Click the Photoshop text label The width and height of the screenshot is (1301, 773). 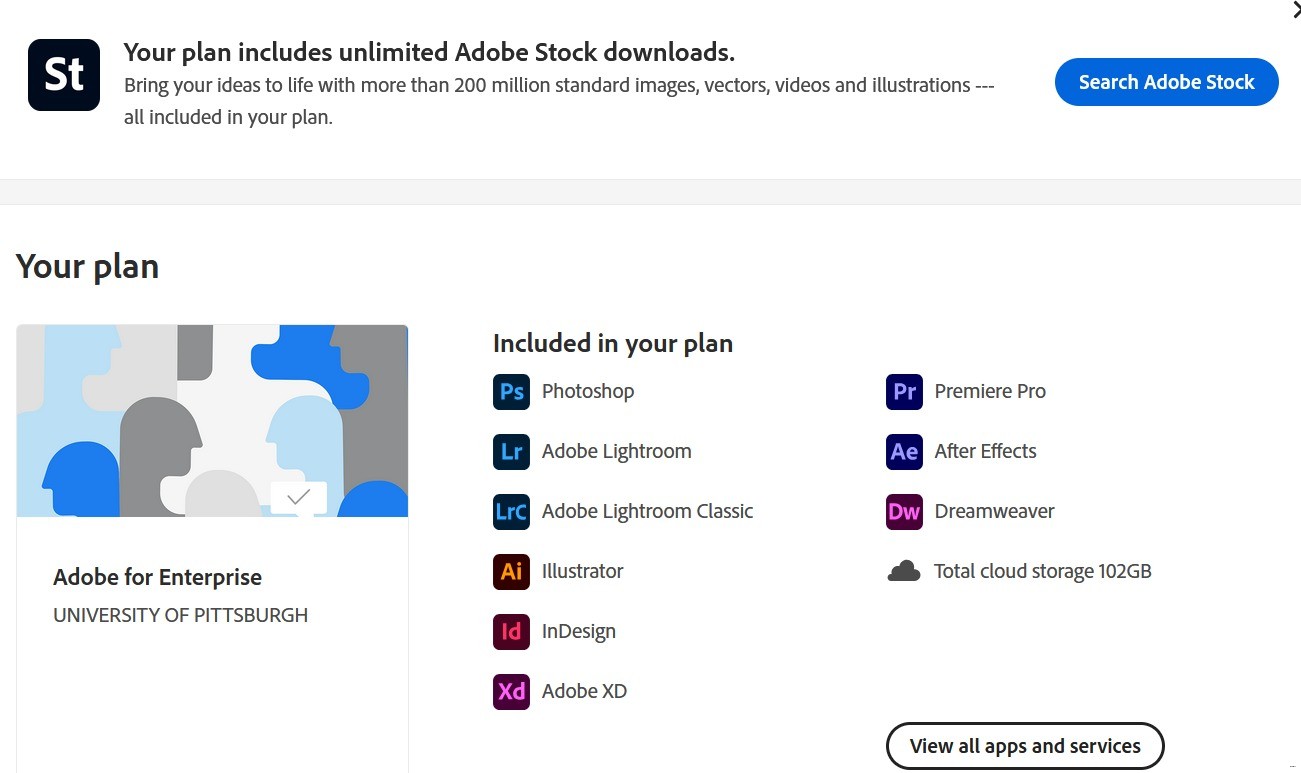tap(588, 391)
